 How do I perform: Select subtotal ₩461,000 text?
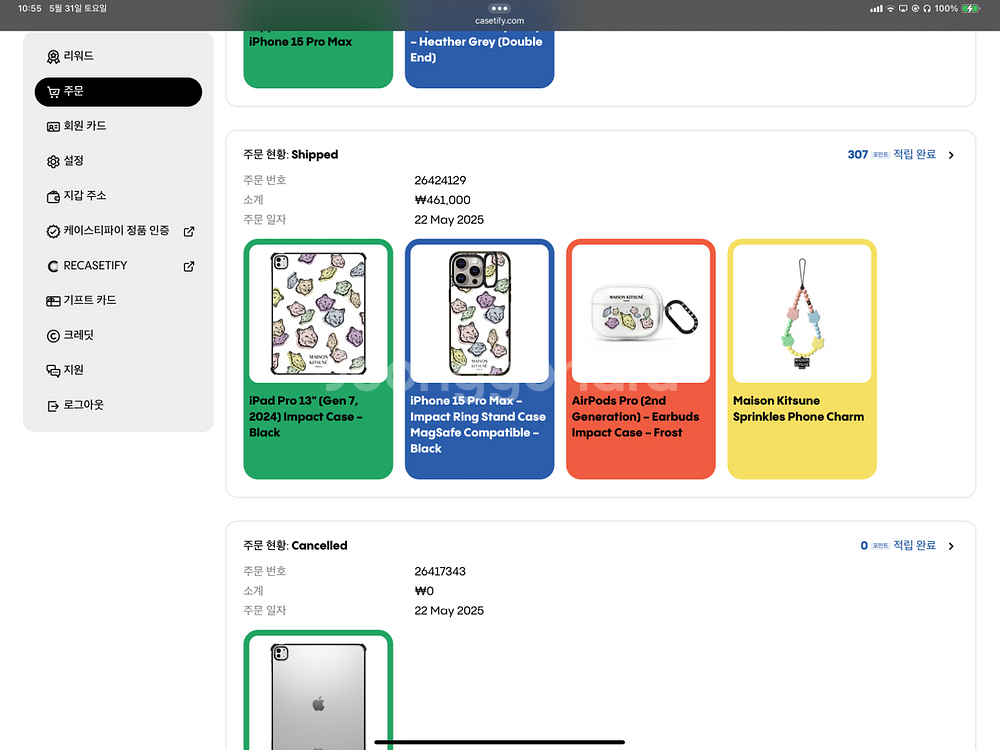point(443,200)
